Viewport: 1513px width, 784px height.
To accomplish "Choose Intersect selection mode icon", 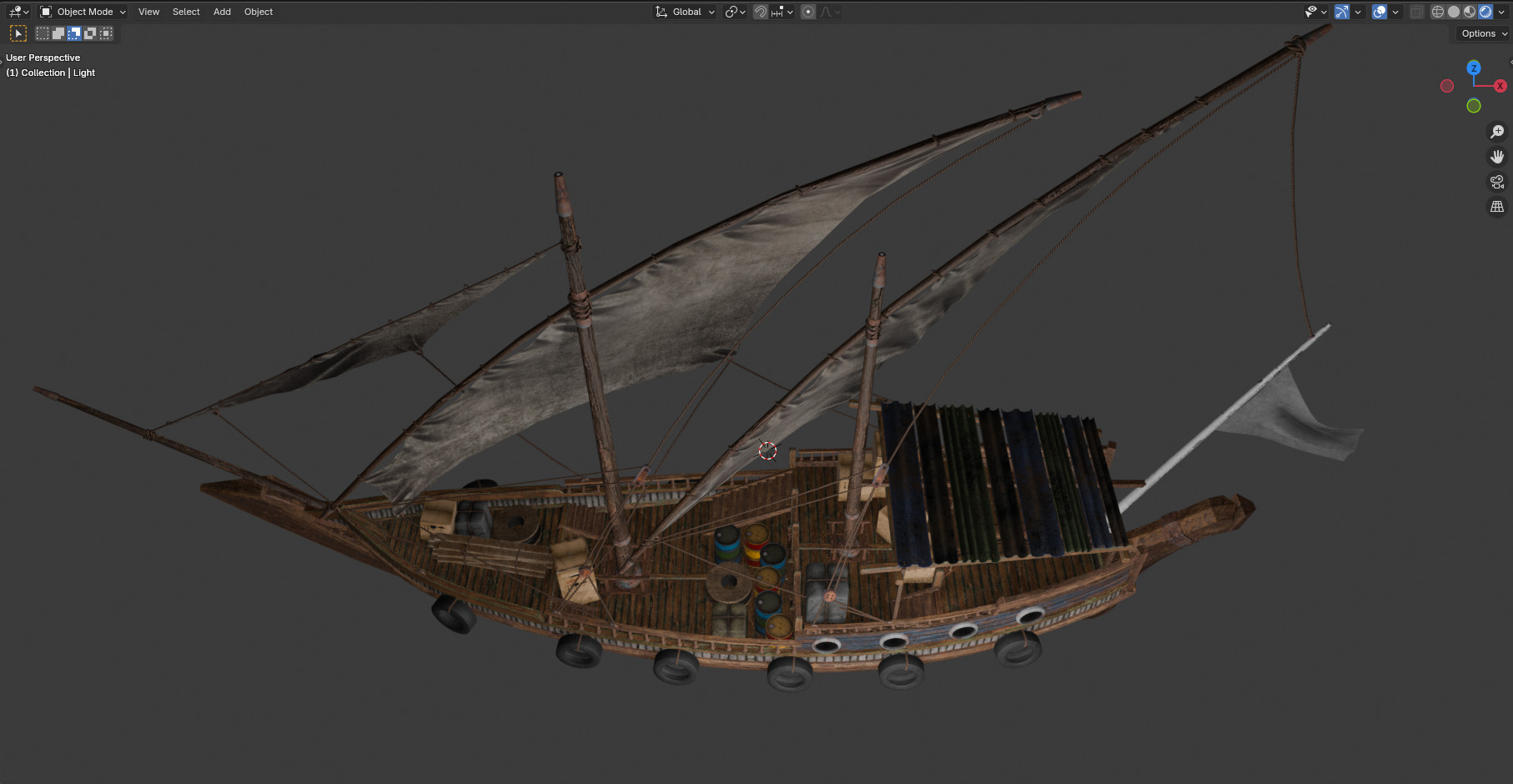I will click(106, 33).
